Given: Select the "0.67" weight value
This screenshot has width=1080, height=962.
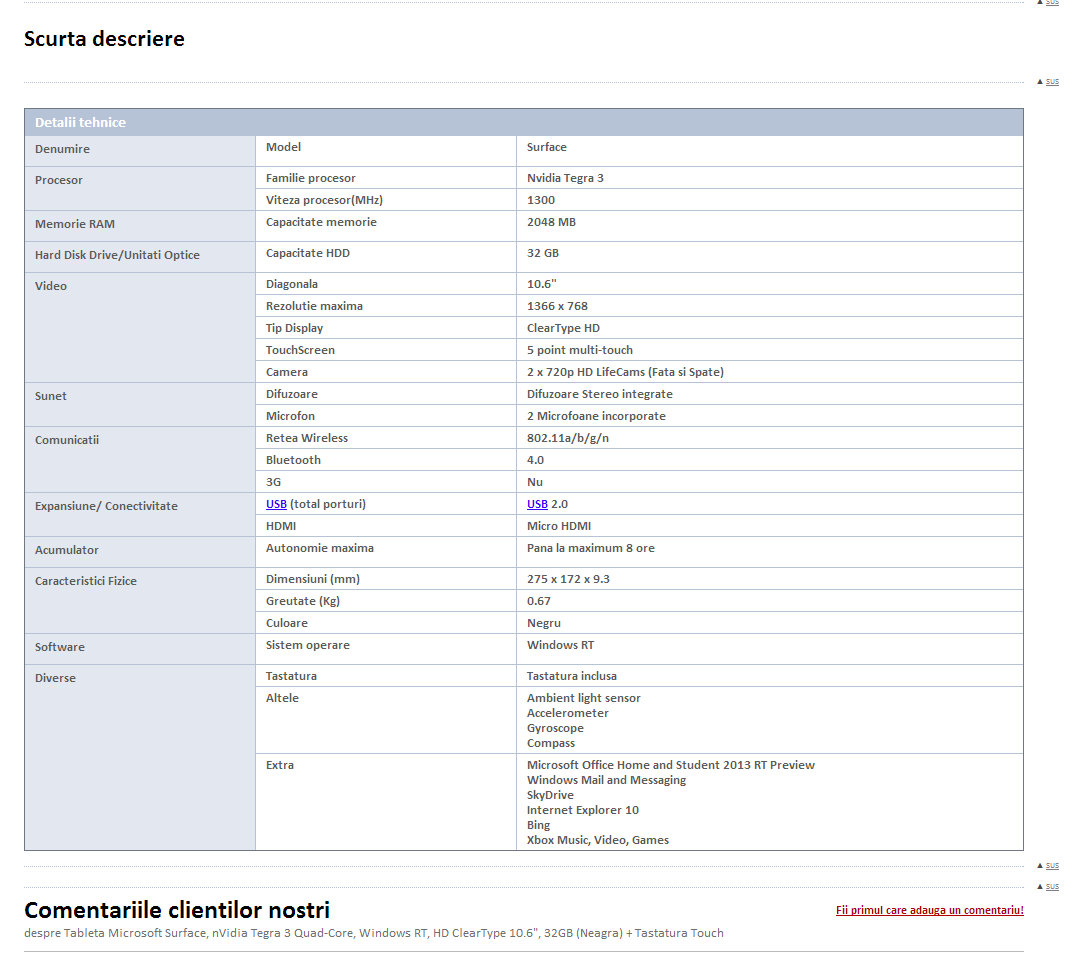Looking at the screenshot, I should tap(539, 601).
